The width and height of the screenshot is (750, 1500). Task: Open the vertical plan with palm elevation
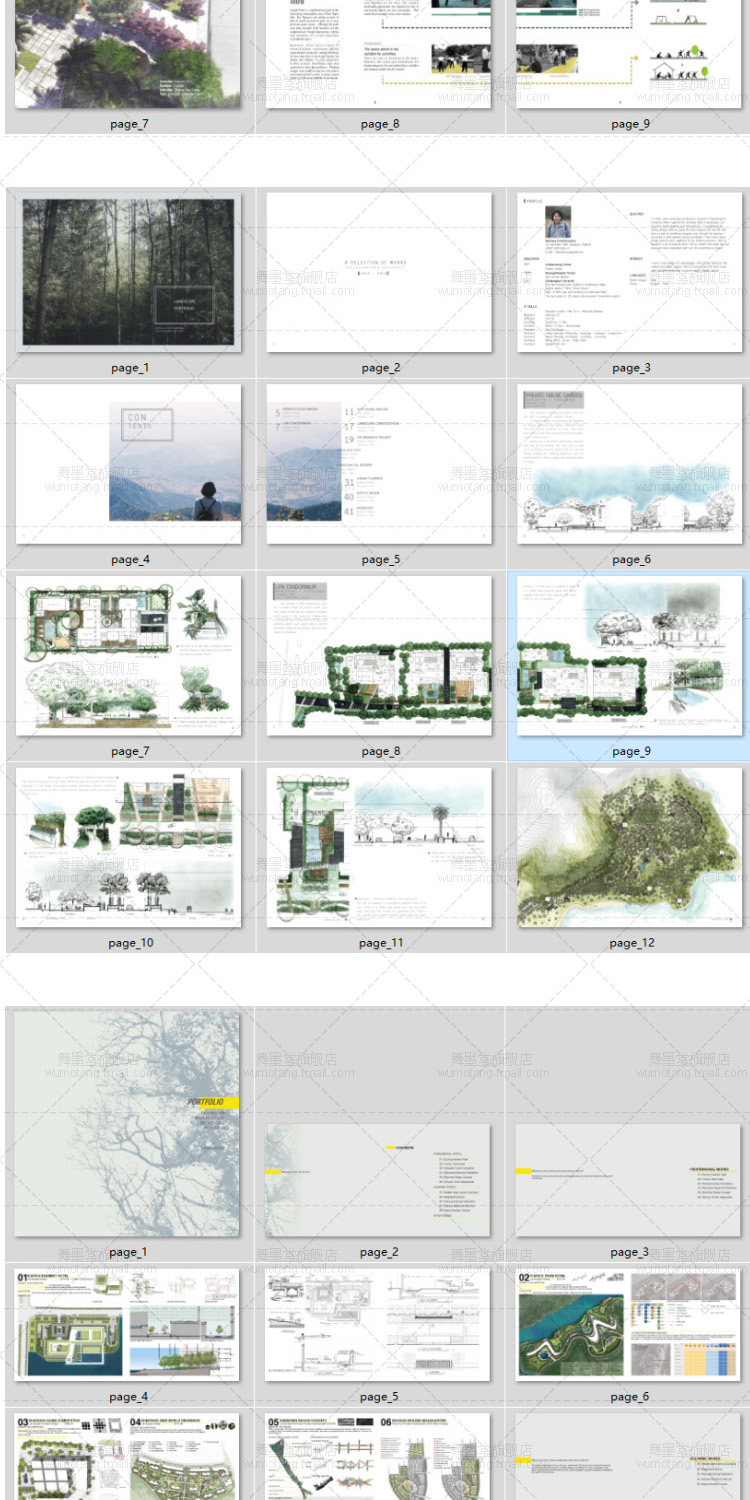(379, 847)
